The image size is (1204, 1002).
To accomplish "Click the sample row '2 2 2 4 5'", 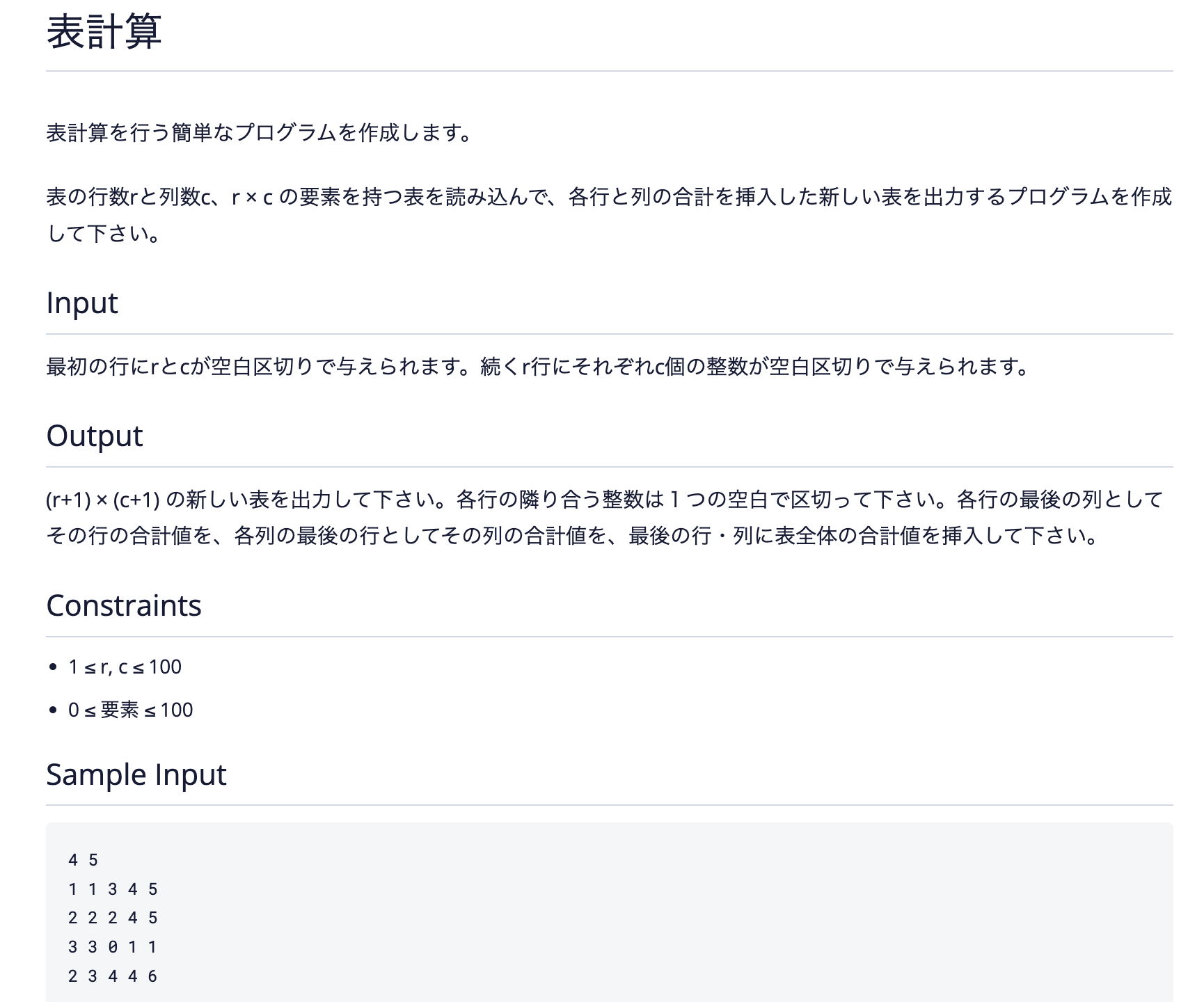I will point(113,918).
